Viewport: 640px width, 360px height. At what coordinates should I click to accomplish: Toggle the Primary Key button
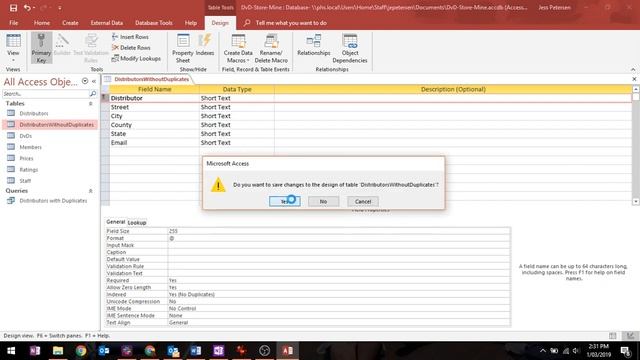(41, 48)
